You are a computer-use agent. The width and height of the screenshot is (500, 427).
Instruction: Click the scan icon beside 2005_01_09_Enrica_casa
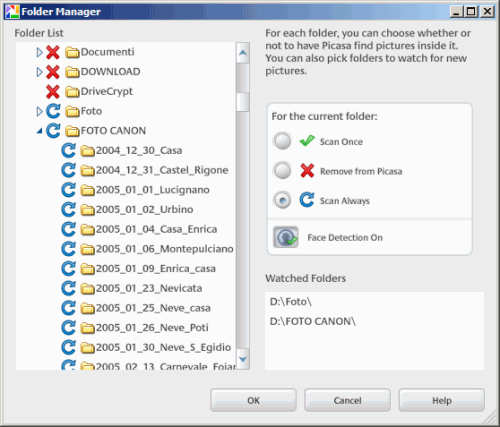[69, 269]
